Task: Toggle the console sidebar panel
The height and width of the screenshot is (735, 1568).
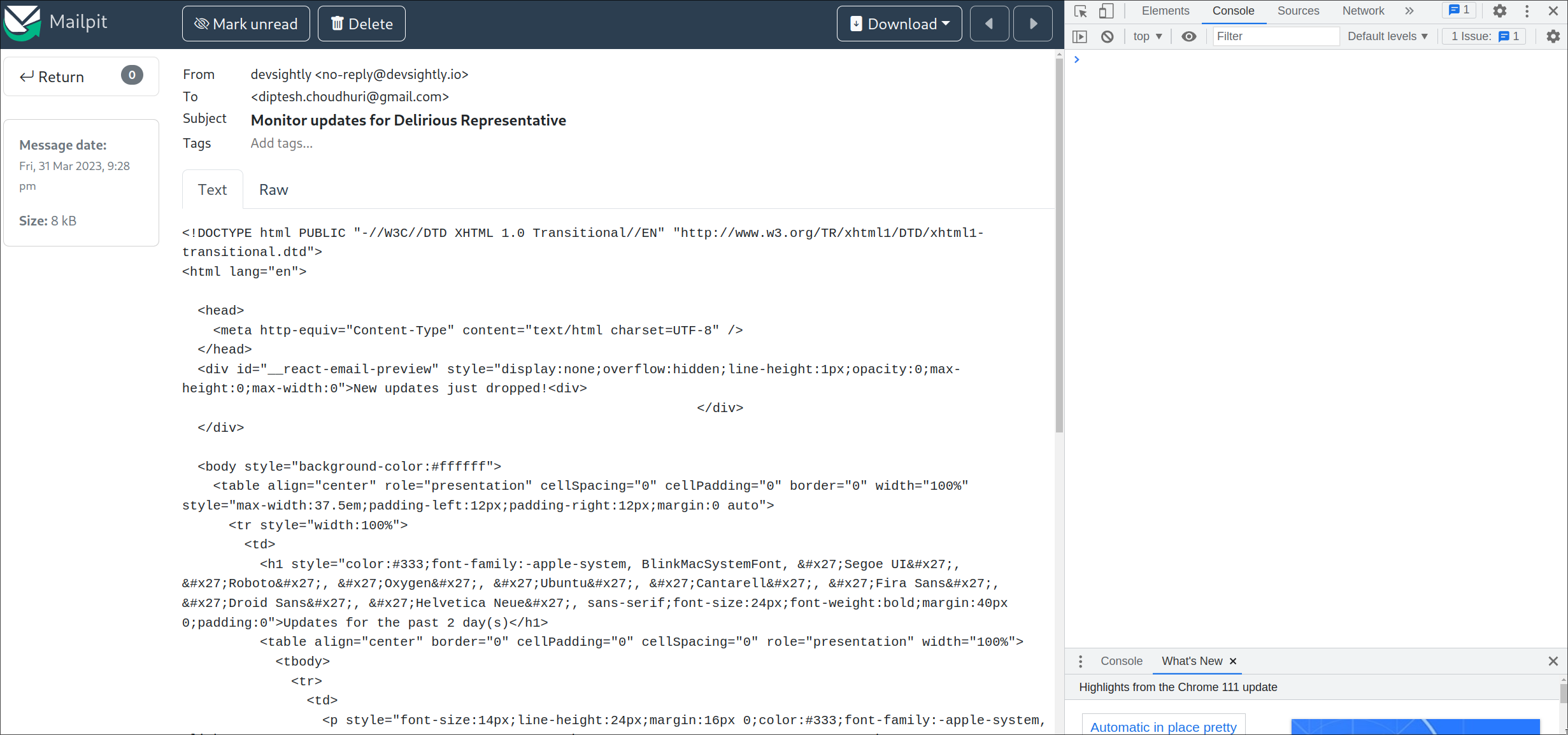Action: (x=1080, y=36)
